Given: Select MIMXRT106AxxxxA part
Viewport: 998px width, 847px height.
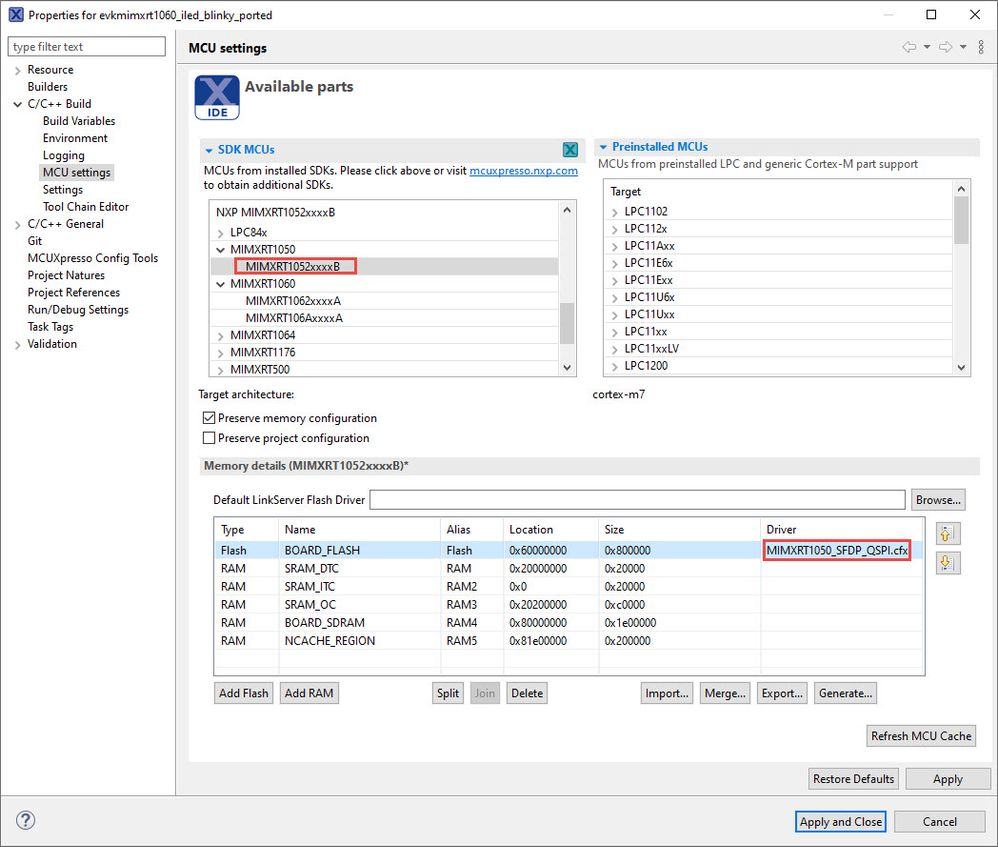Looking at the screenshot, I should (294, 318).
